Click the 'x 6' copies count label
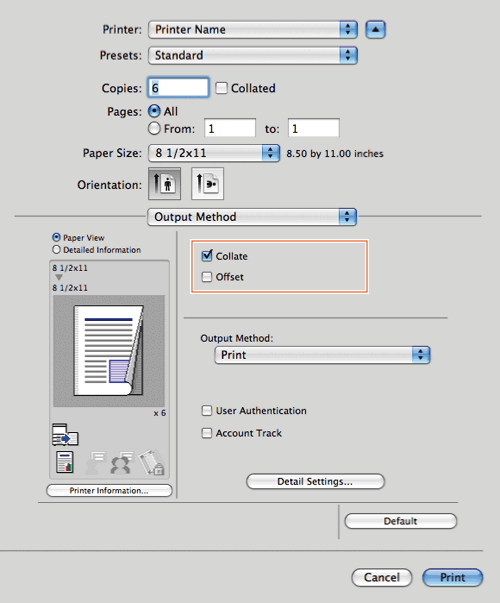 tap(160, 413)
